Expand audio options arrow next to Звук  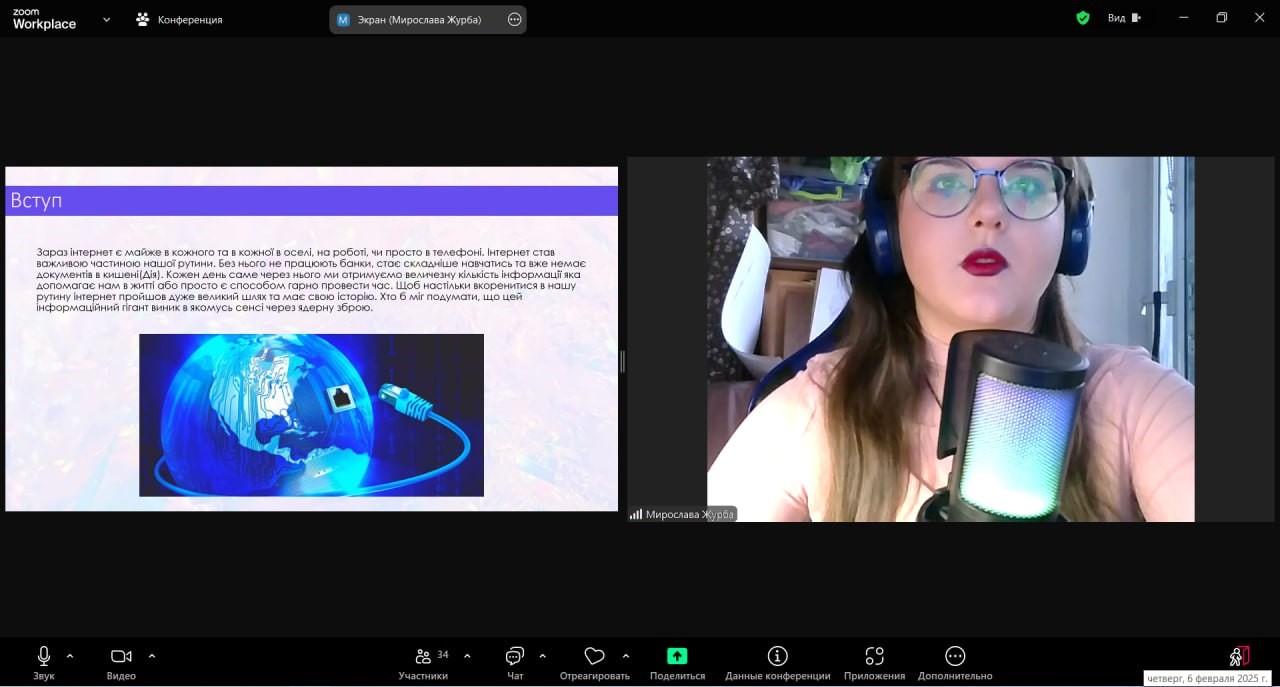click(70, 656)
